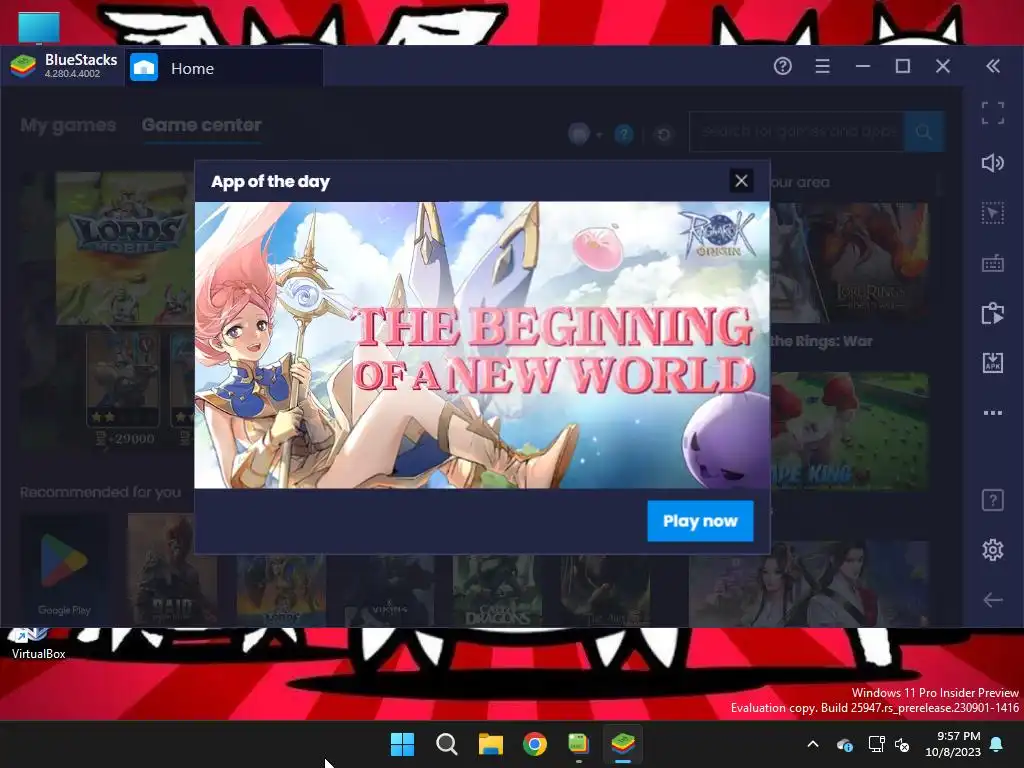1024x768 pixels.
Task: Open the Vikings game tile
Action: (x=390, y=590)
